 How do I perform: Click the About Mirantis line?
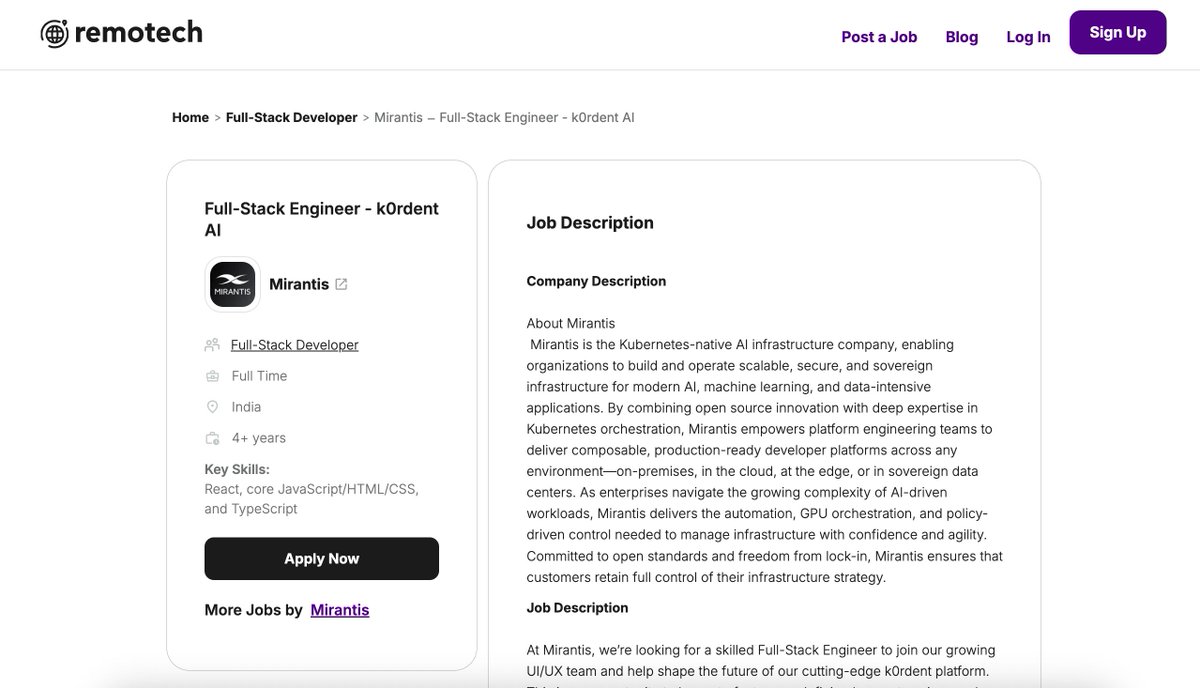tap(571, 323)
